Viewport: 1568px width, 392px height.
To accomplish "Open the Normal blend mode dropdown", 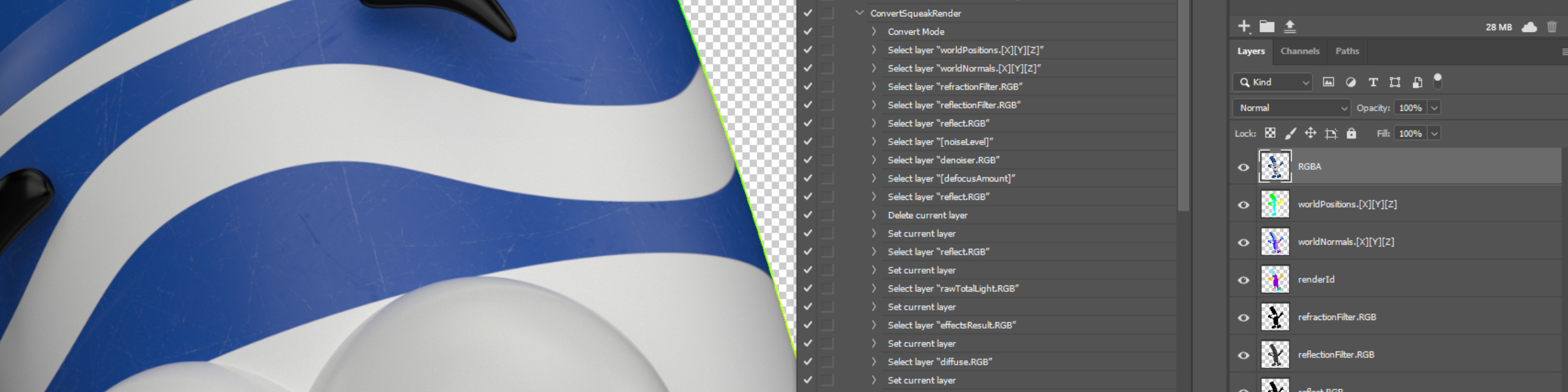I will (x=1292, y=108).
